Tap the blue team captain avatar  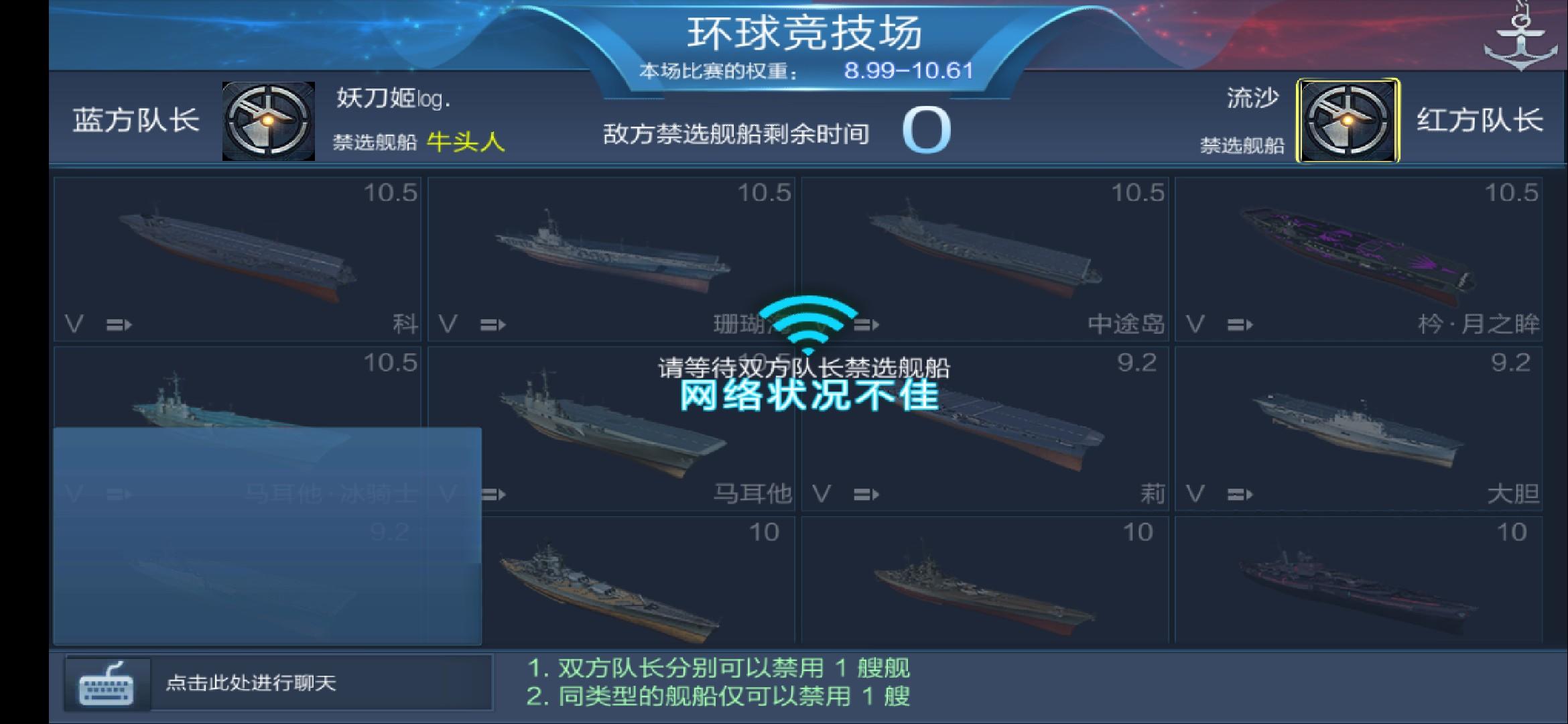pyautogui.click(x=269, y=121)
